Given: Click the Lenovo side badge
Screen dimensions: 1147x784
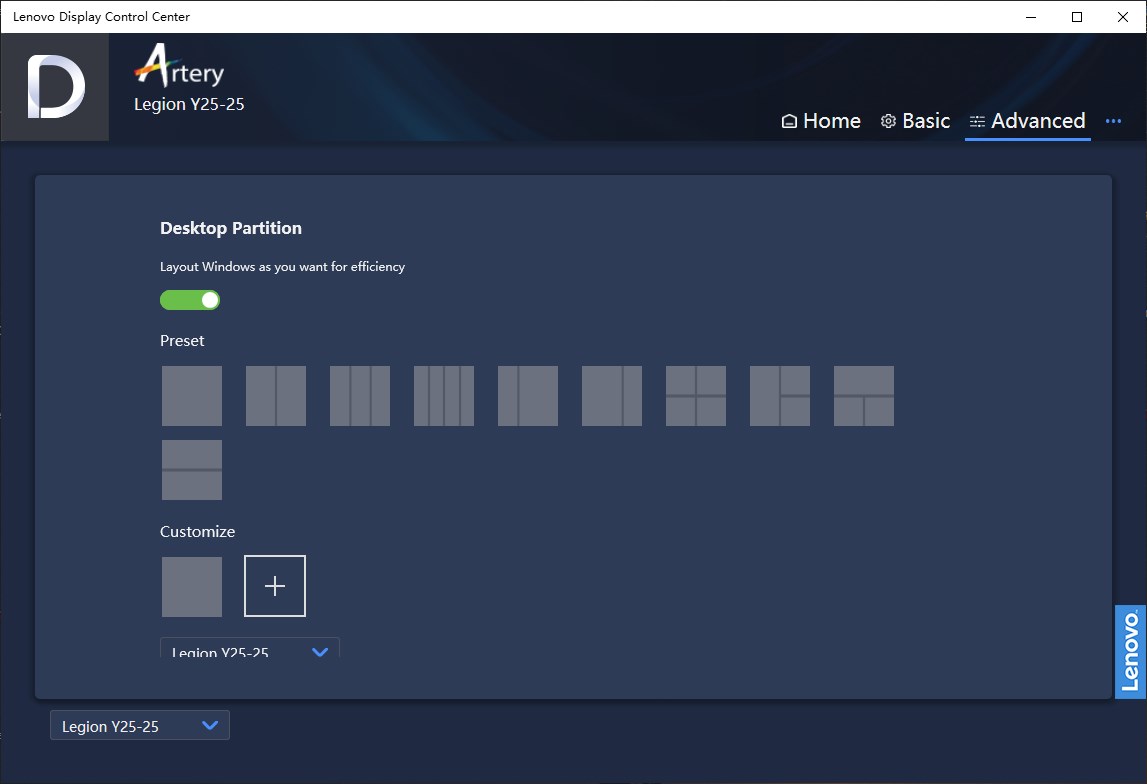Looking at the screenshot, I should [1130, 652].
